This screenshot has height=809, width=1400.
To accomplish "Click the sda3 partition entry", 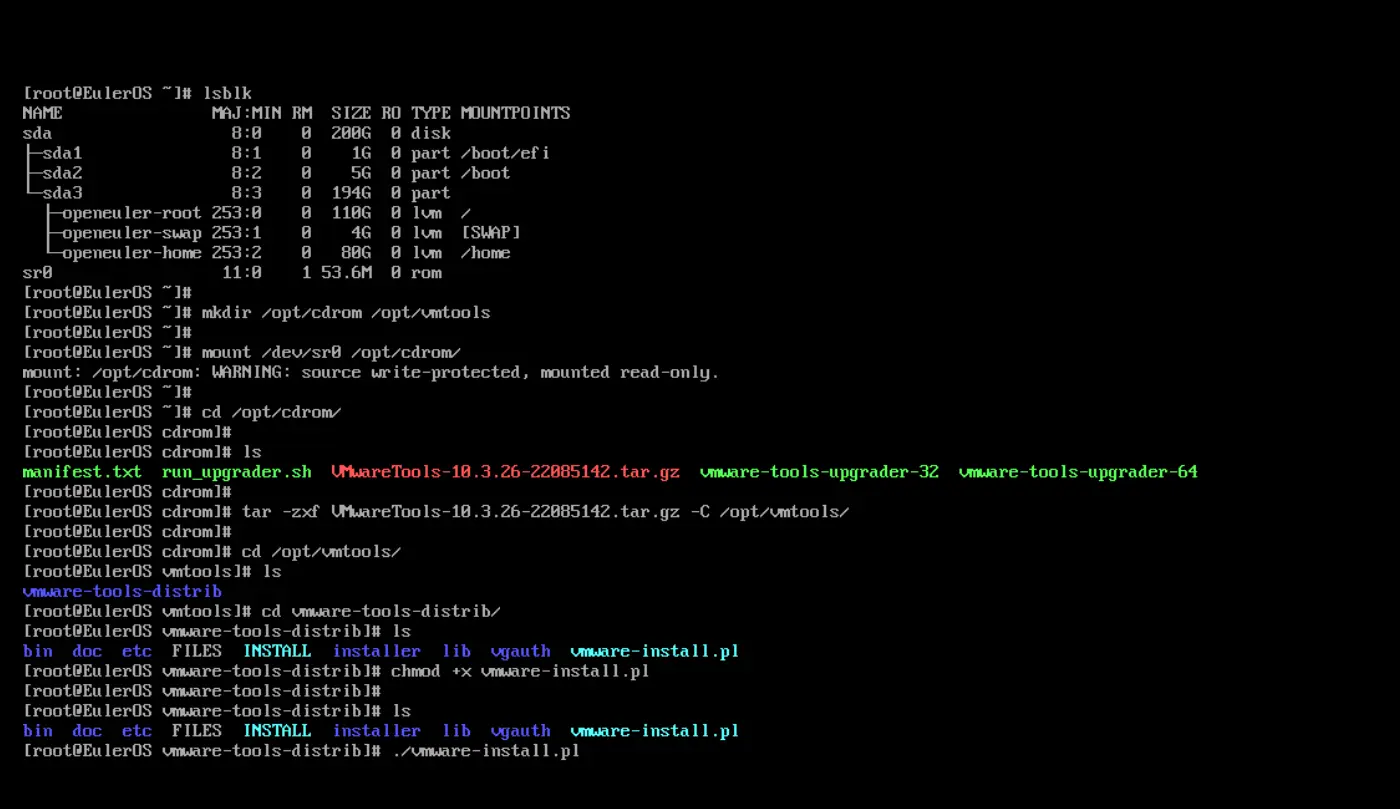I will pos(61,193).
